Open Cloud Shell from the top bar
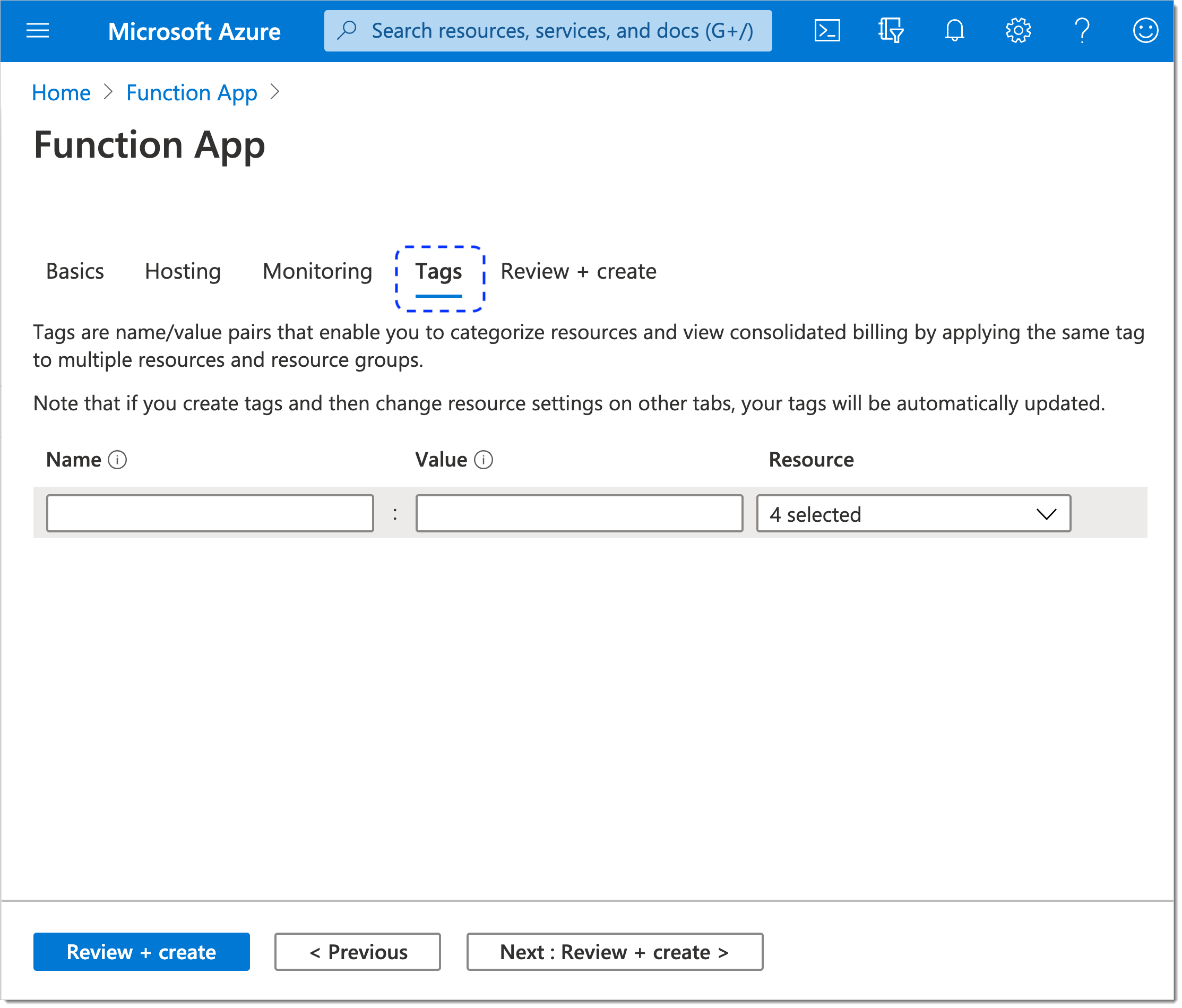Viewport: 1182px width, 1008px height. pyautogui.click(x=827, y=31)
